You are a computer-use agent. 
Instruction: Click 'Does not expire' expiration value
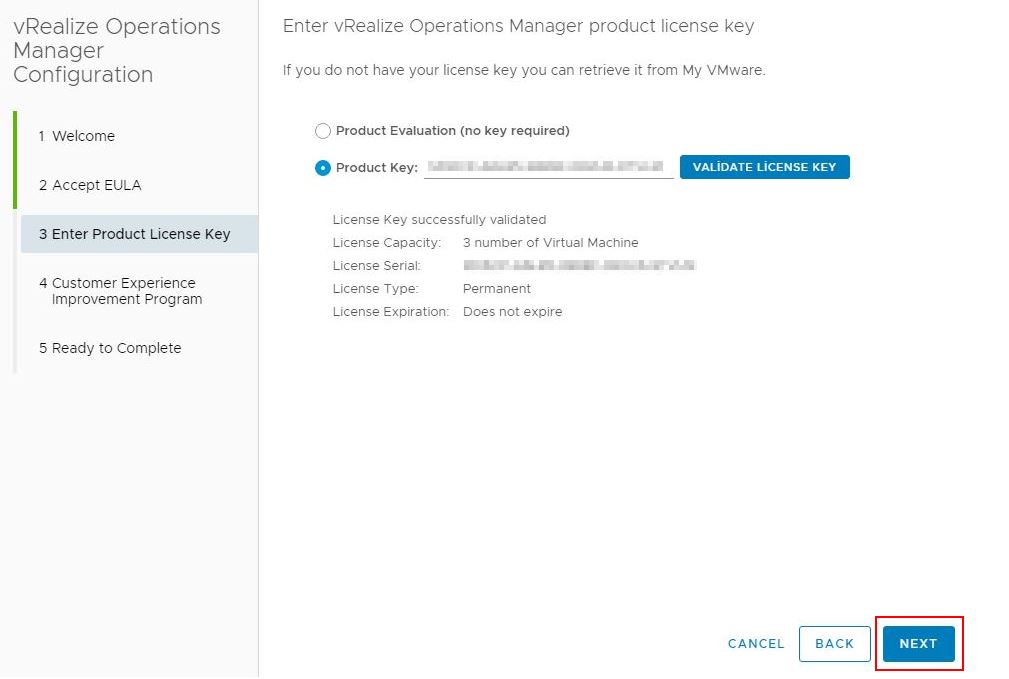coord(513,312)
